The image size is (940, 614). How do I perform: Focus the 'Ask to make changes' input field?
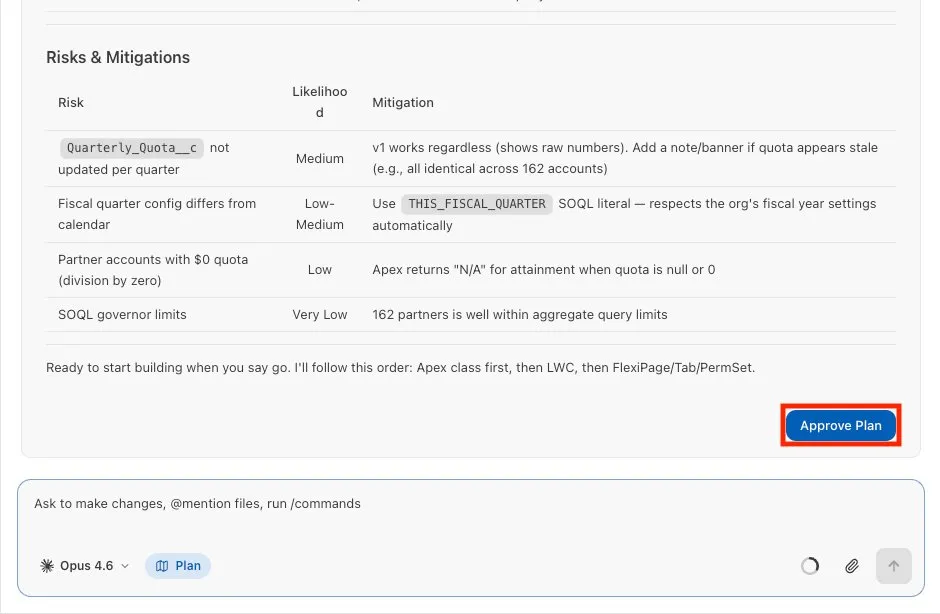(471, 504)
